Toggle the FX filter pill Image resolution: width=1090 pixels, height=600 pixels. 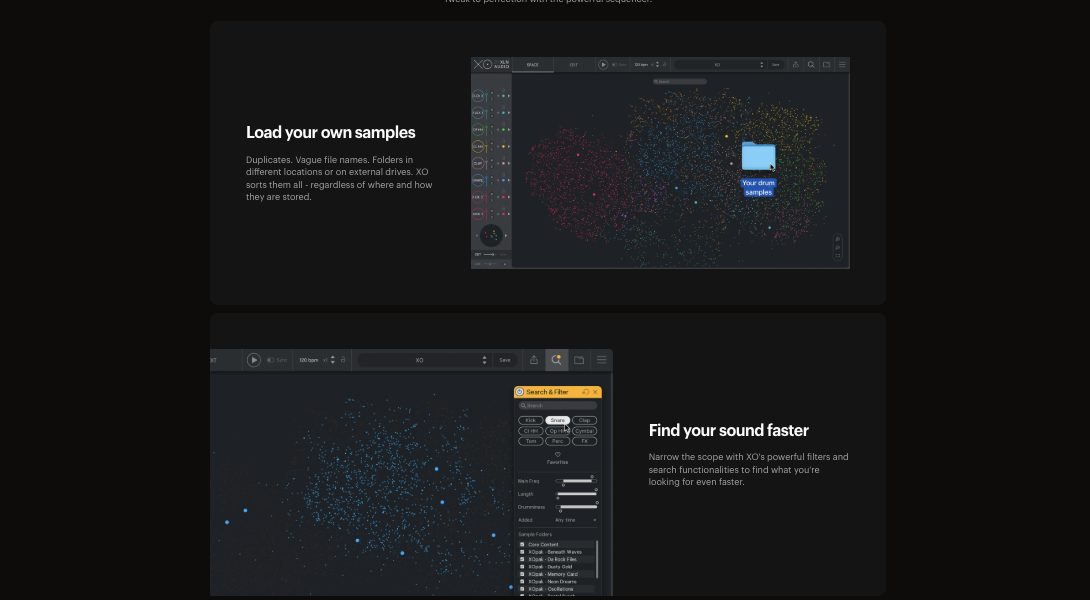(585, 441)
